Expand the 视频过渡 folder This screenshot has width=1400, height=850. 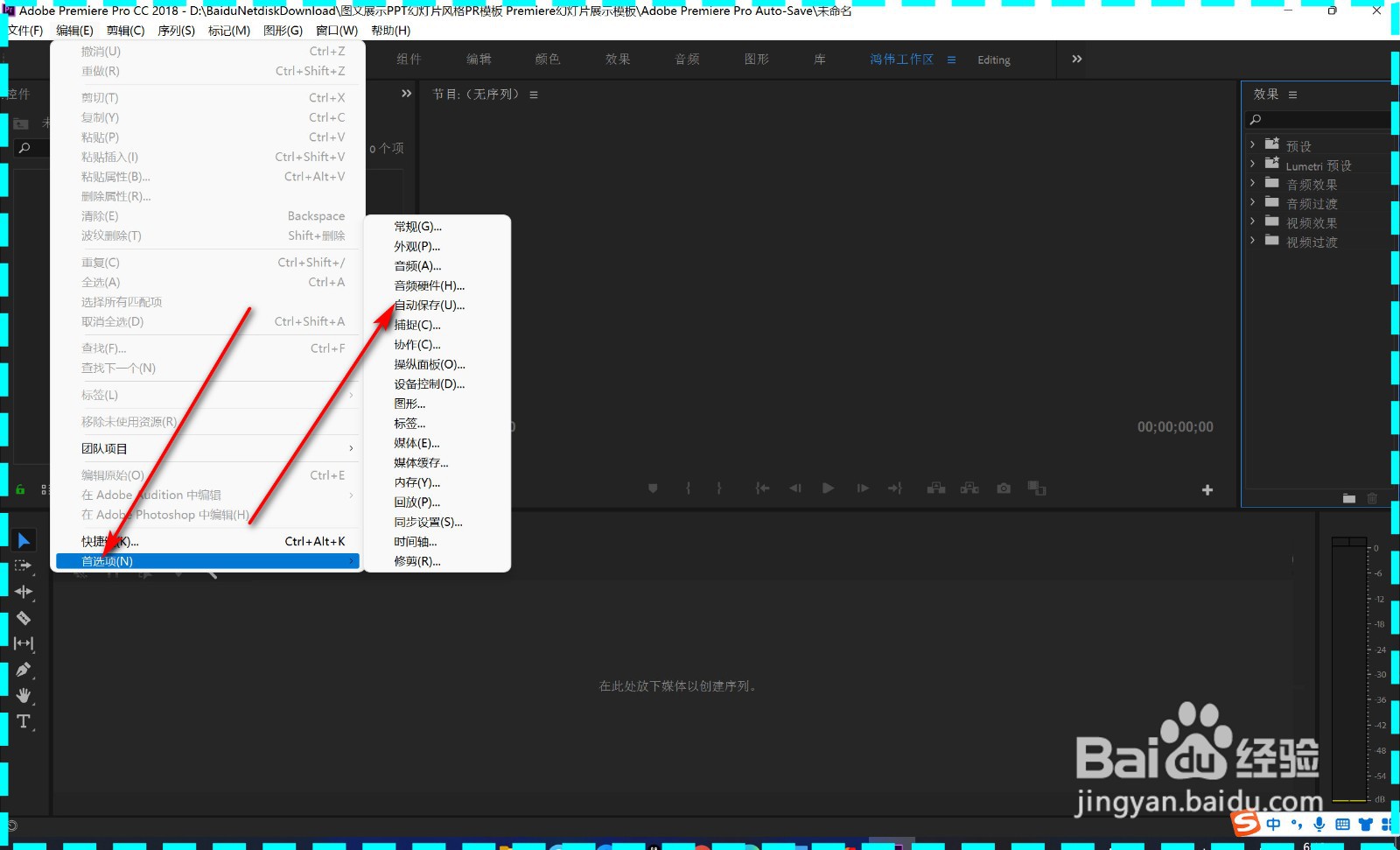point(1252,241)
